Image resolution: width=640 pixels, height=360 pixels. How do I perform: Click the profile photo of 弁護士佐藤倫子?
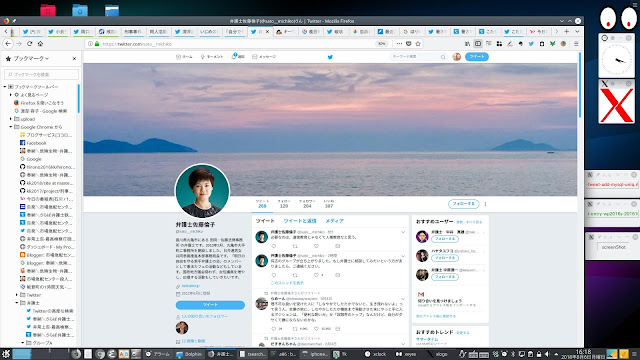pyautogui.click(x=202, y=191)
